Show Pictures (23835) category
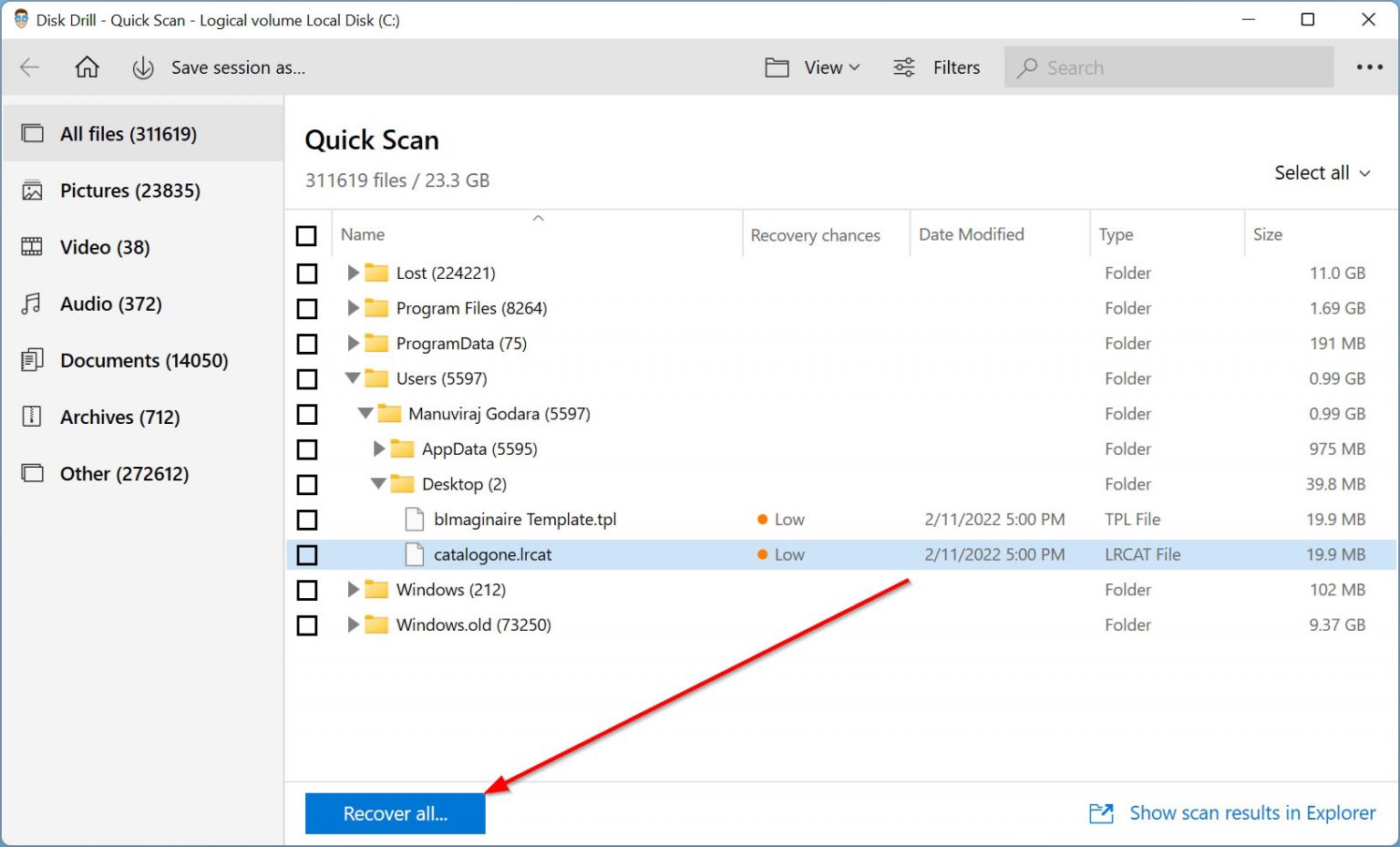 [x=143, y=191]
